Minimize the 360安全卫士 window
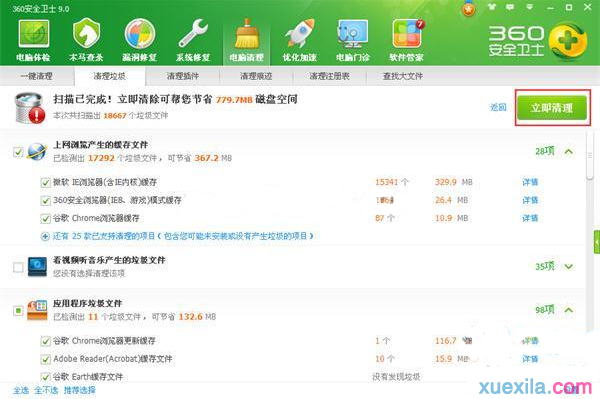This screenshot has width=600, height=399. coord(550,8)
